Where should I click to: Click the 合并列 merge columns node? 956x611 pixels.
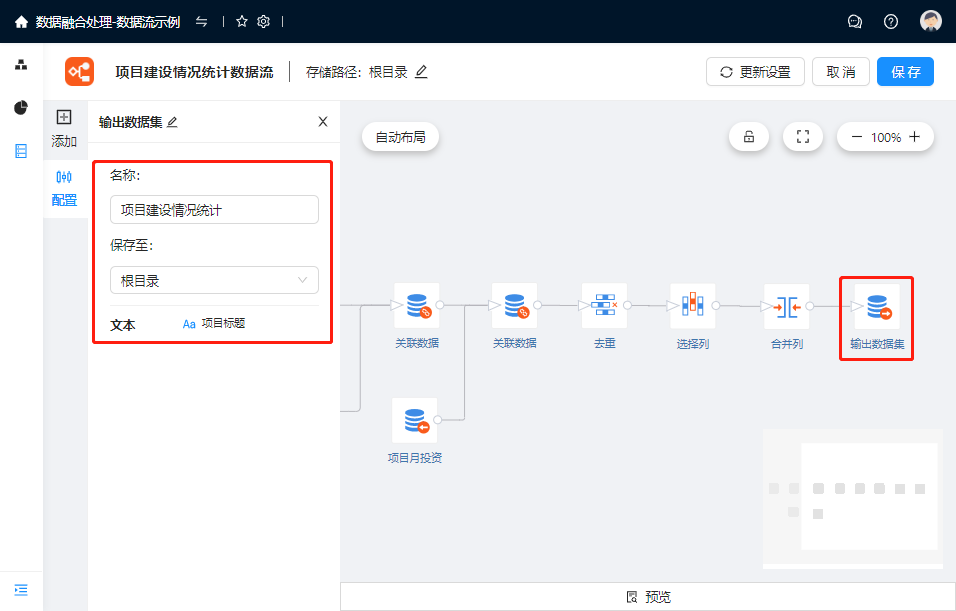tap(786, 306)
